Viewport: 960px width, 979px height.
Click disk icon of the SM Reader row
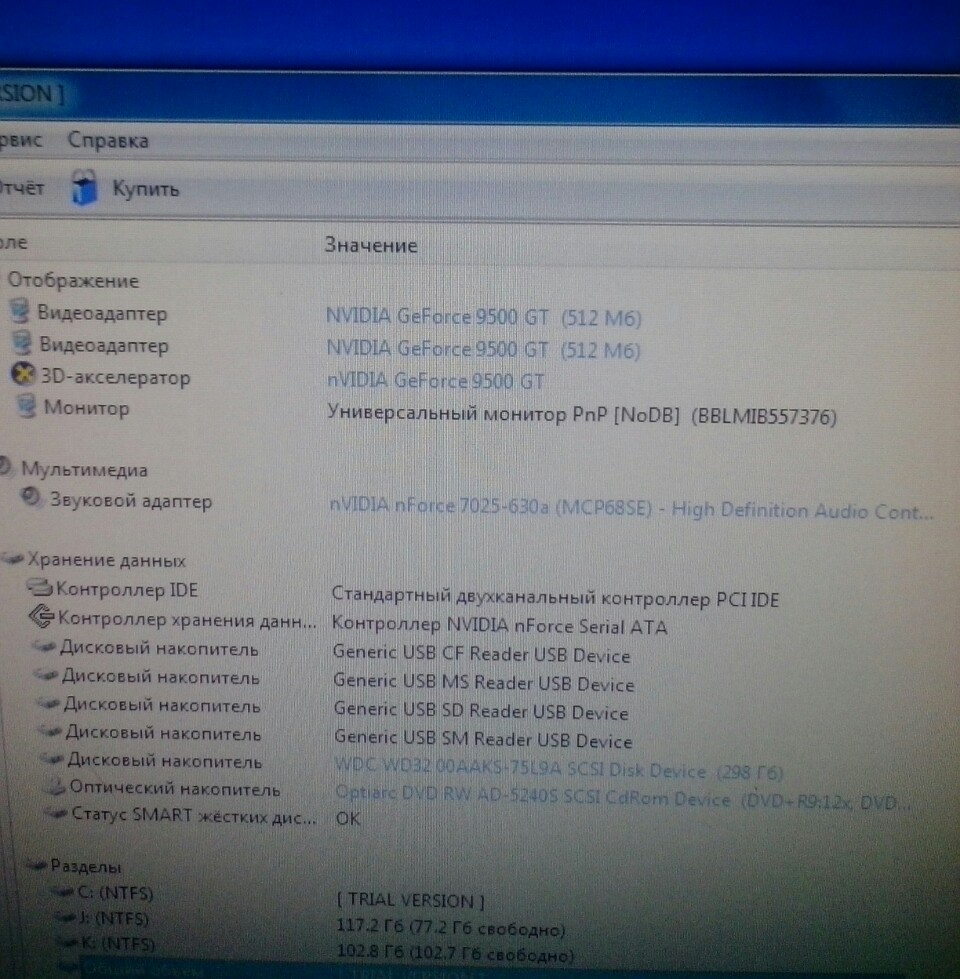pos(51,731)
